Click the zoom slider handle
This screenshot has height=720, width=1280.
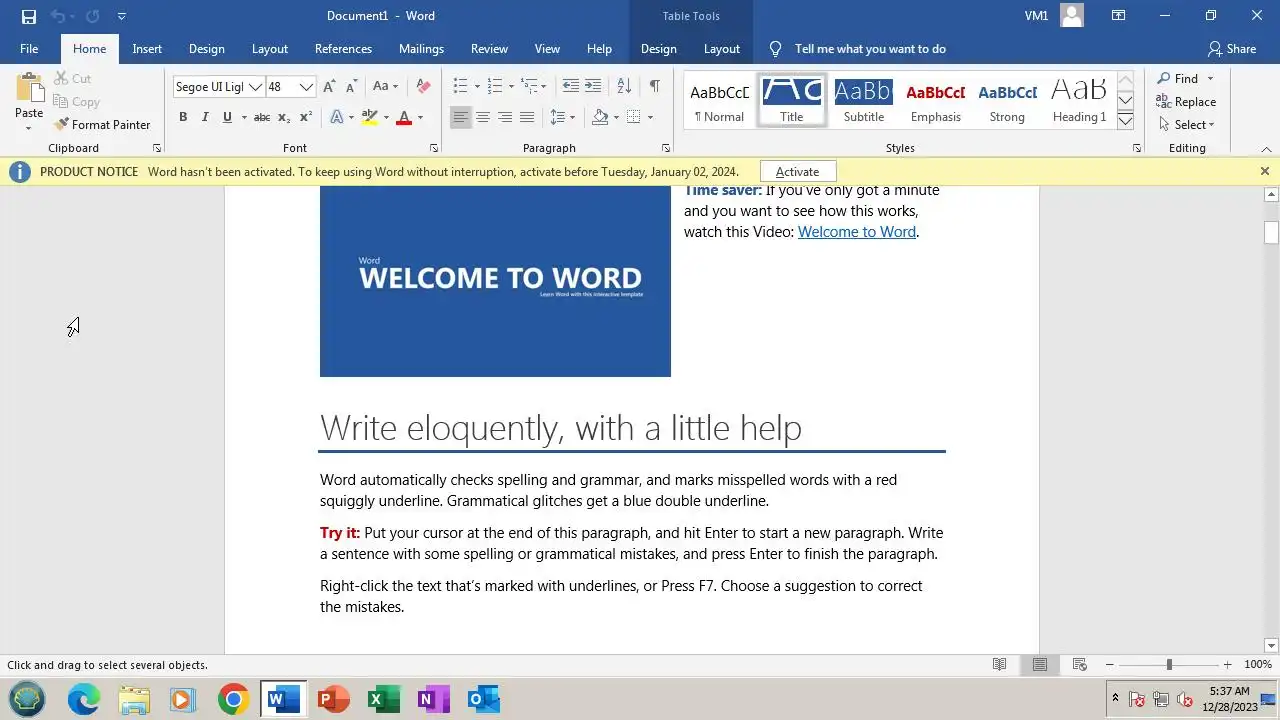tap(1169, 665)
